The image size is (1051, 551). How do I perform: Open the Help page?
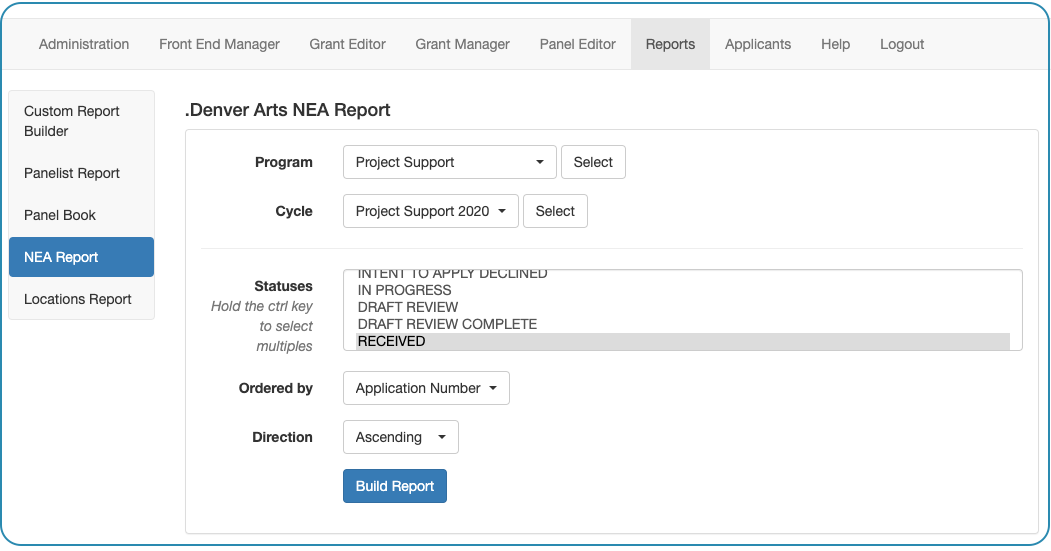tap(835, 44)
